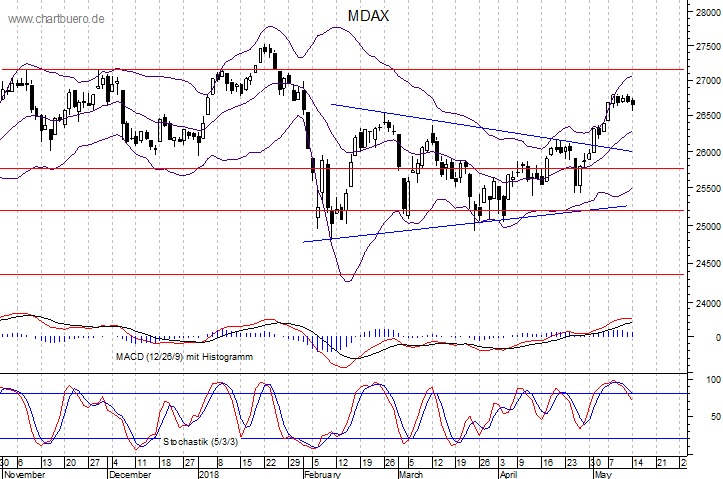723x479 pixels.
Task: Click the 2018 year marker
Action: [x=210, y=473]
